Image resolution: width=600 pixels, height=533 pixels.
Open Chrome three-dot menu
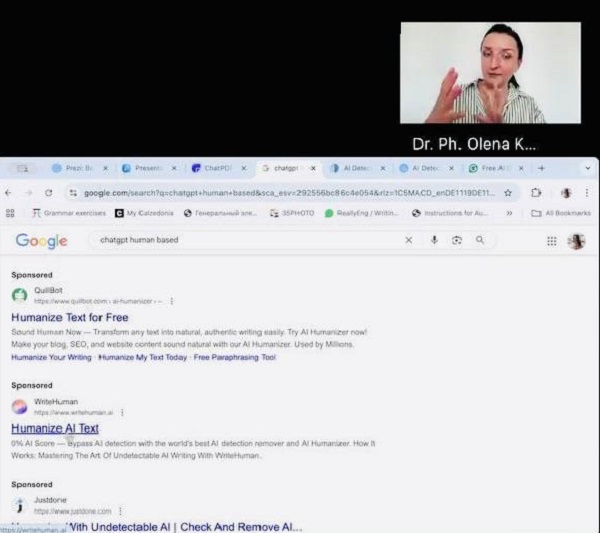point(587,193)
